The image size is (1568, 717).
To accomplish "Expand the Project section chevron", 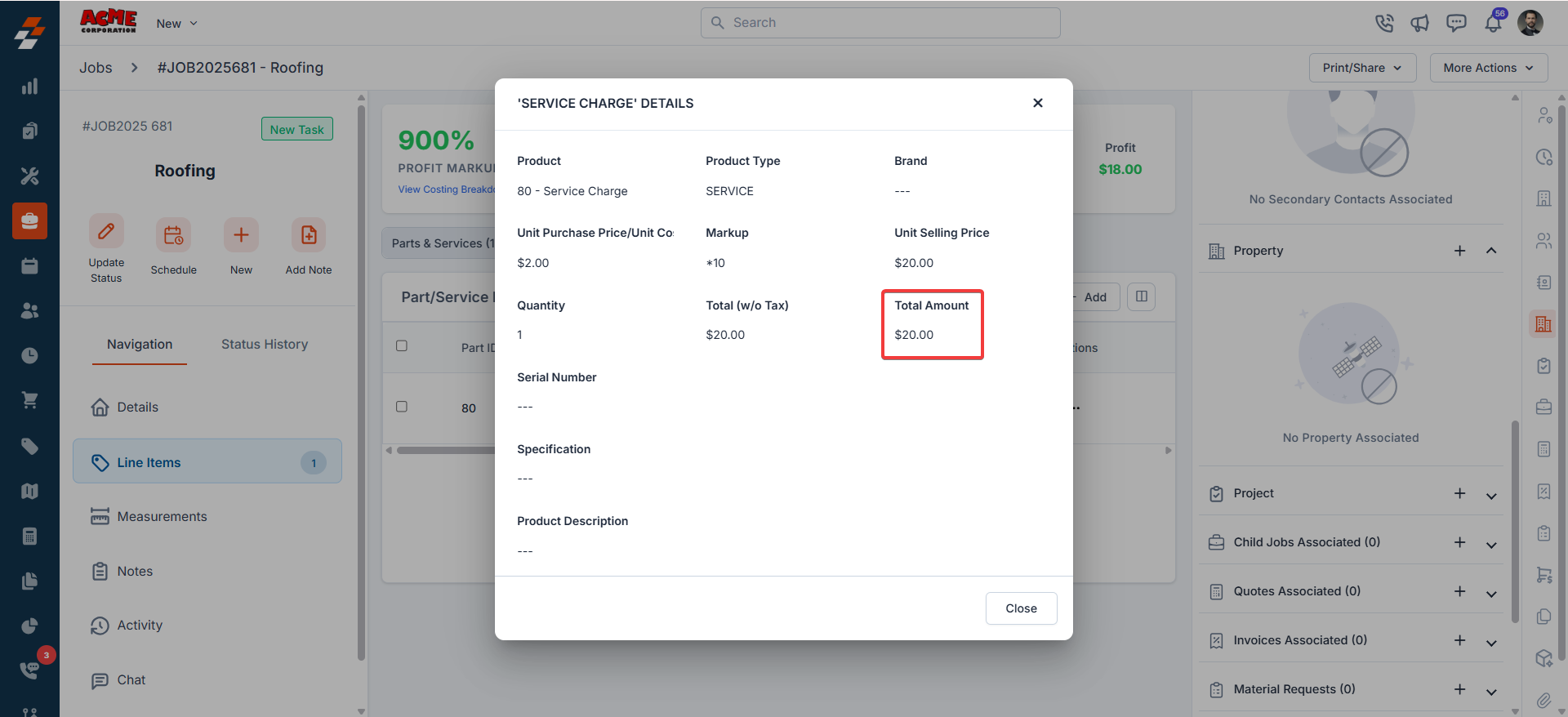I will tap(1491, 496).
